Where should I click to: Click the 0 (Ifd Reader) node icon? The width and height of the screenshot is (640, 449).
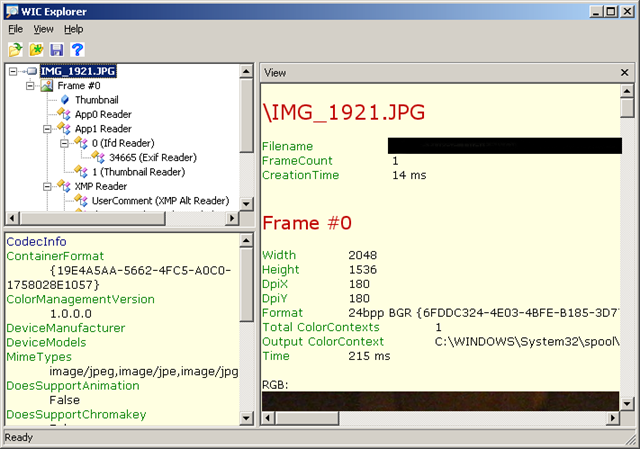point(81,143)
